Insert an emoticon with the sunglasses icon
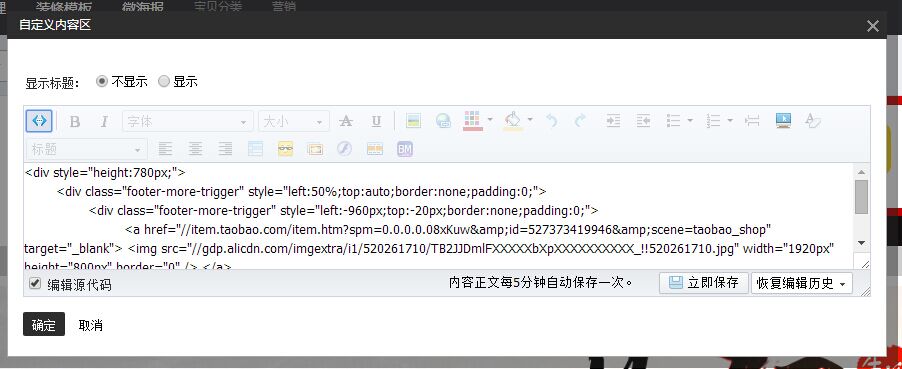Image resolution: width=902 pixels, height=369 pixels. point(285,149)
